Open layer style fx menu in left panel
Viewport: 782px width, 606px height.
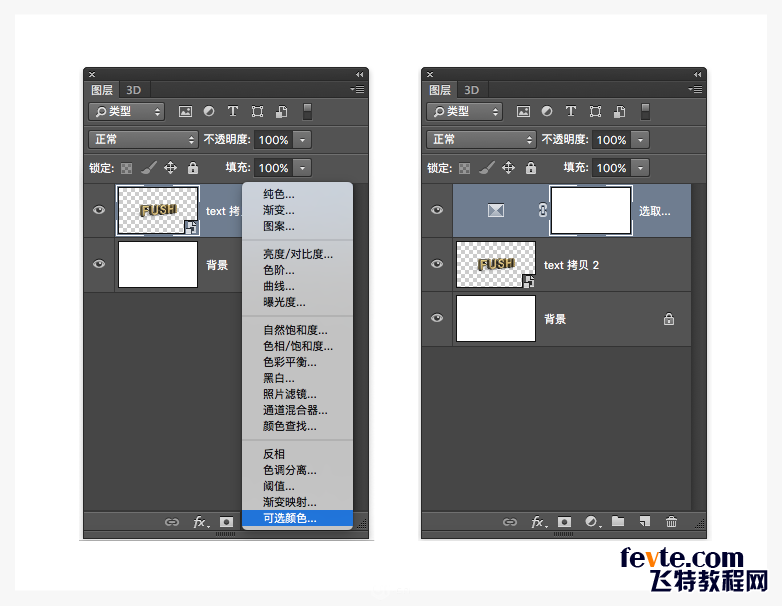pyautogui.click(x=201, y=522)
